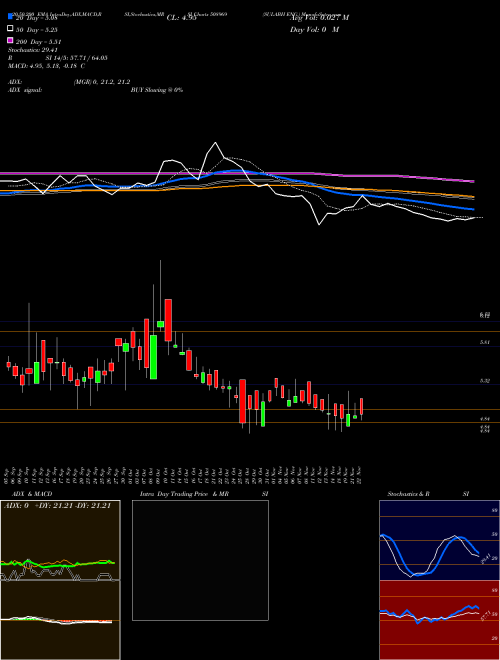Click the 'Avg Vol: 0.027 M' label
The width and height of the screenshot is (500, 660).
[319, 18]
